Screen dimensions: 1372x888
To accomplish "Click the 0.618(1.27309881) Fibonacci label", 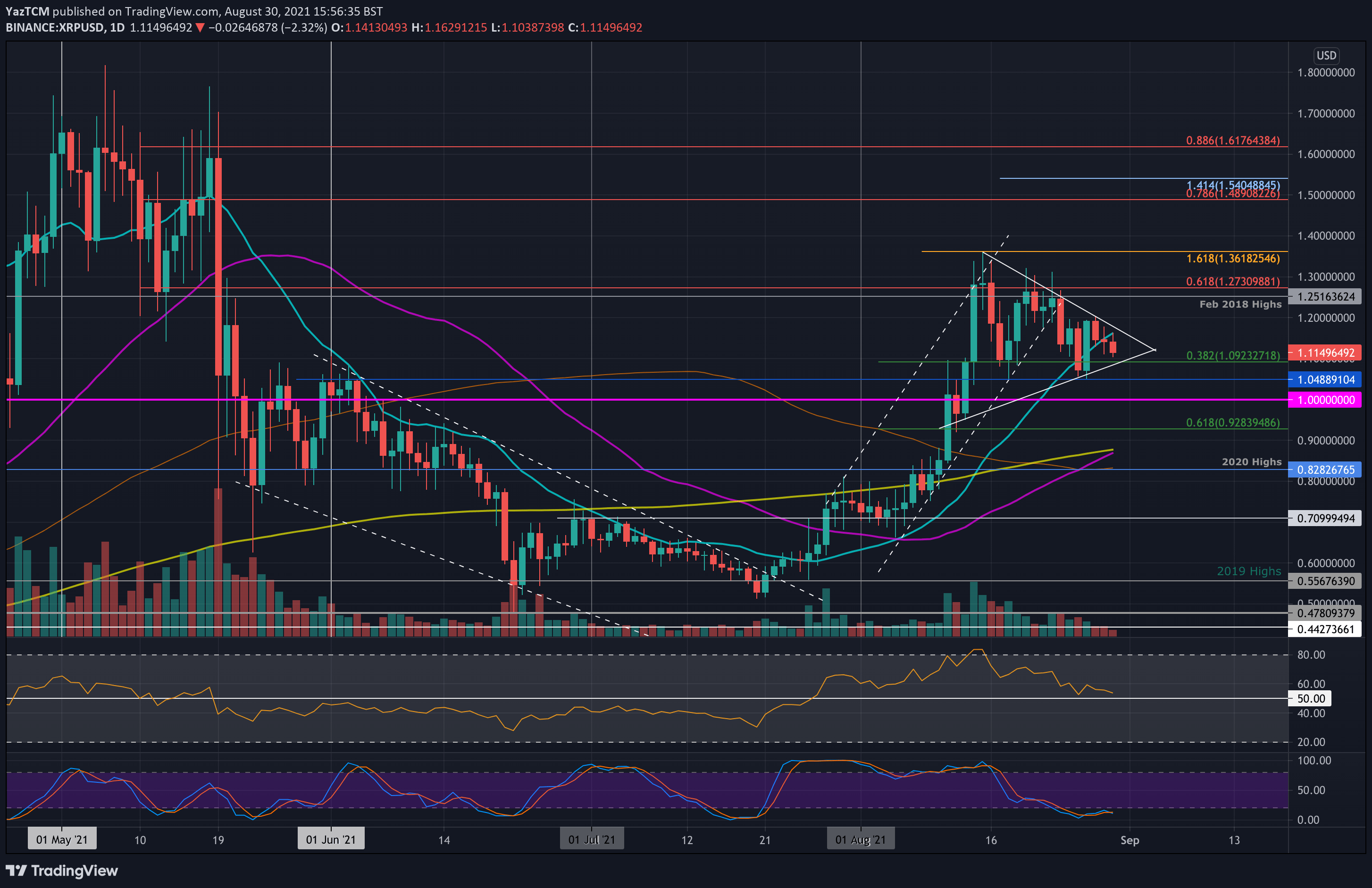I will [x=1233, y=281].
